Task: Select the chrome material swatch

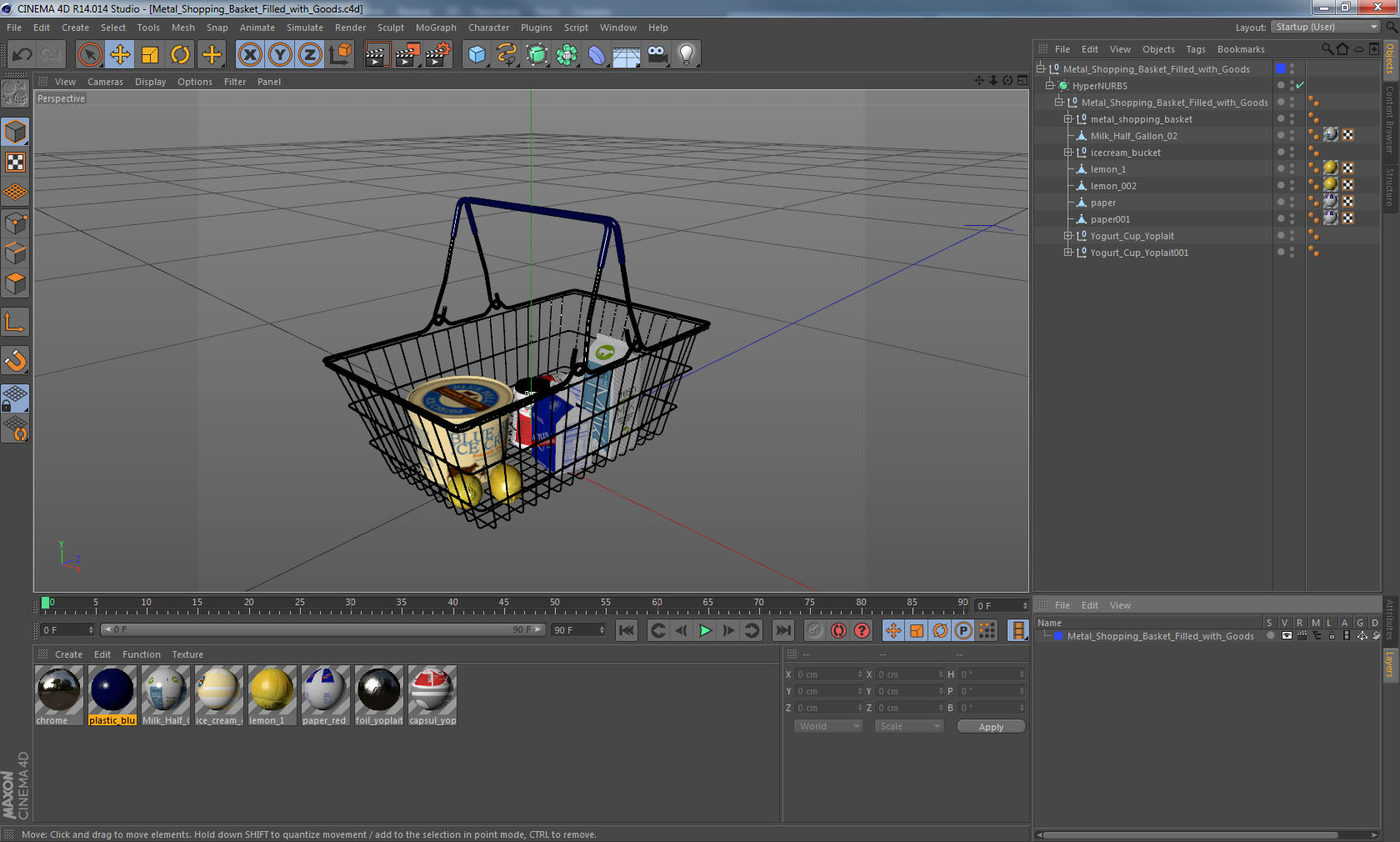Action: tap(58, 695)
